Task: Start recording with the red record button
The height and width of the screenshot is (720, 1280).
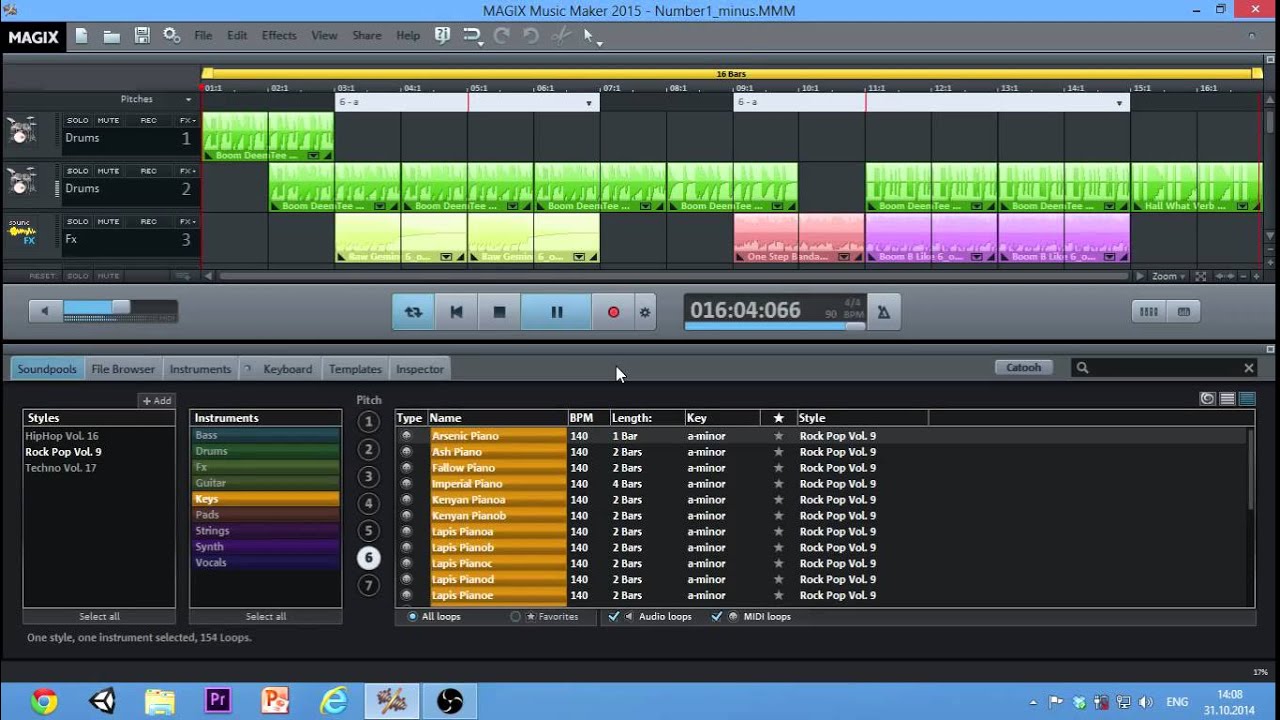Action: pyautogui.click(x=613, y=312)
